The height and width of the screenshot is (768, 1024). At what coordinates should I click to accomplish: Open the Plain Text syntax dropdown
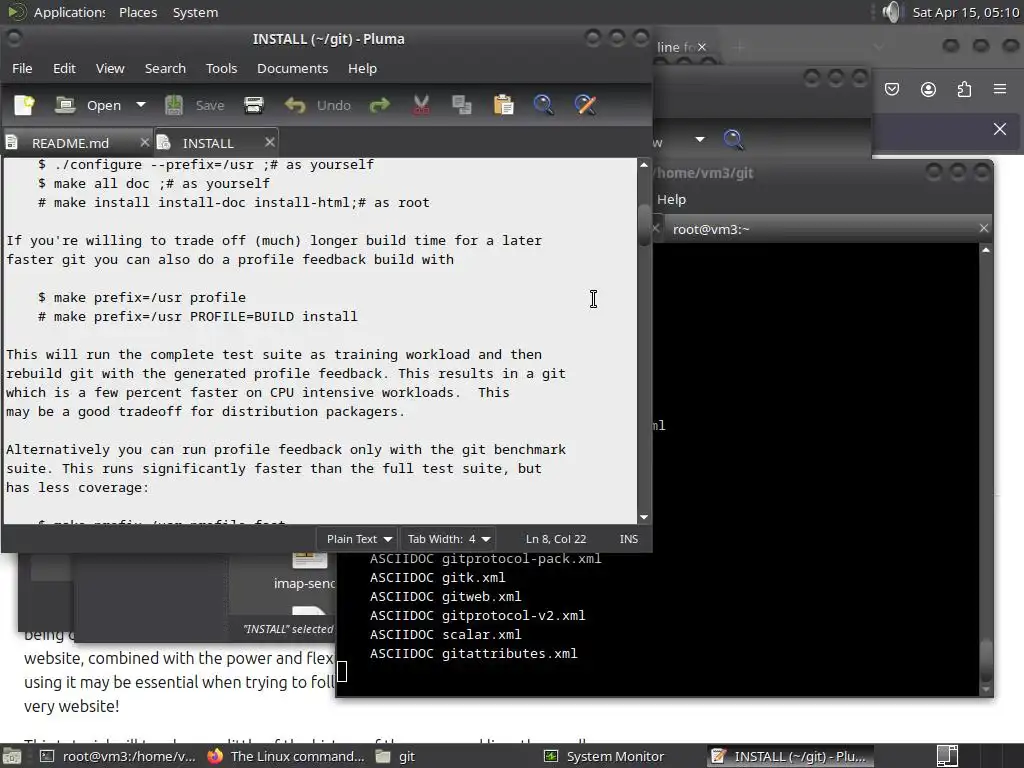[x=359, y=539]
